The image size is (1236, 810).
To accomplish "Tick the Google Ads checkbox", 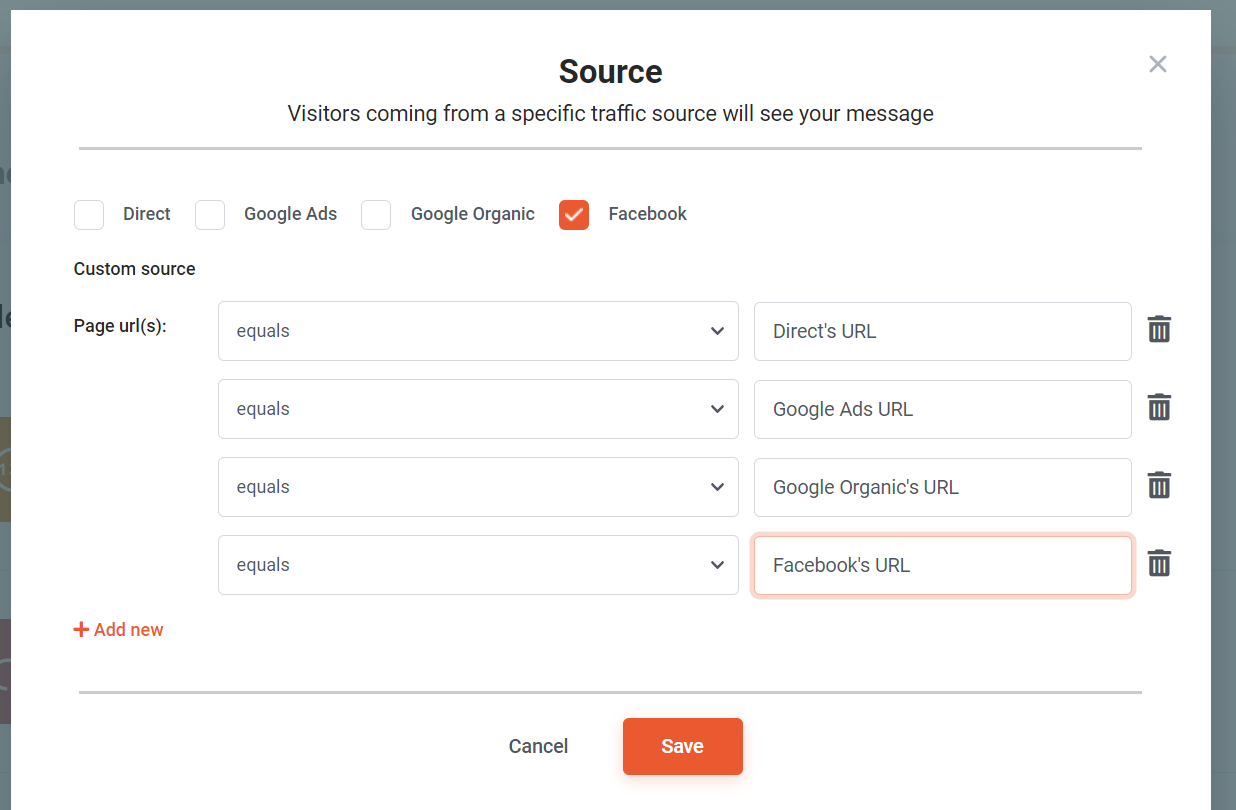I will (x=210, y=214).
